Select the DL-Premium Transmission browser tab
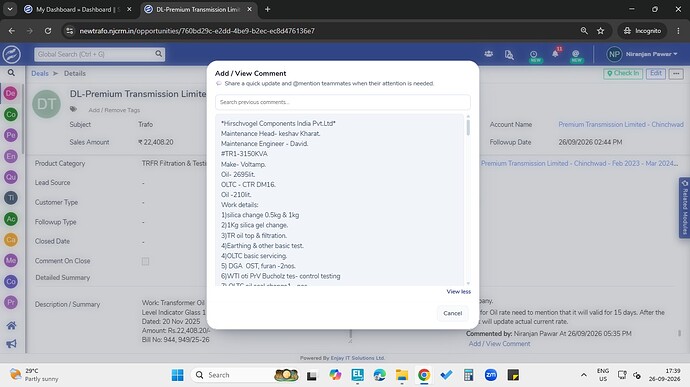This screenshot has height=387, width=690. pyautogui.click(x=198, y=9)
